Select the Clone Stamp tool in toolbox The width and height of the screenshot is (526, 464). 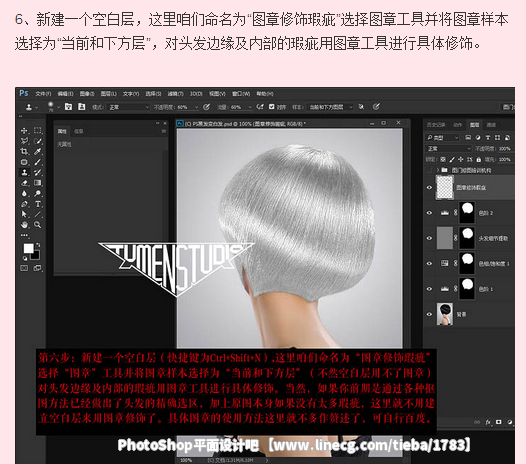24,172
